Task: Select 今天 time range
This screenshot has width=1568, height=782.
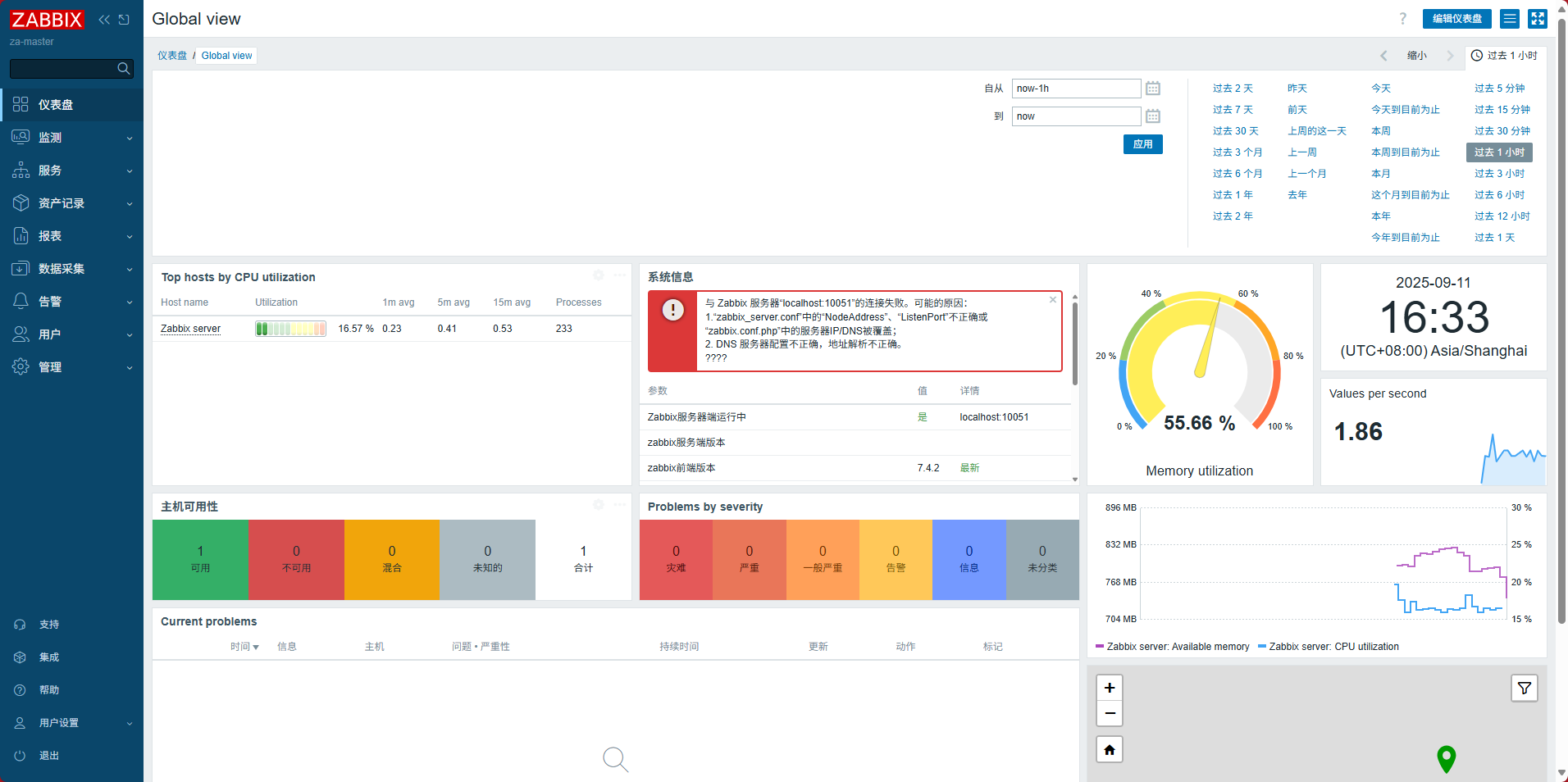Action: click(x=1380, y=89)
